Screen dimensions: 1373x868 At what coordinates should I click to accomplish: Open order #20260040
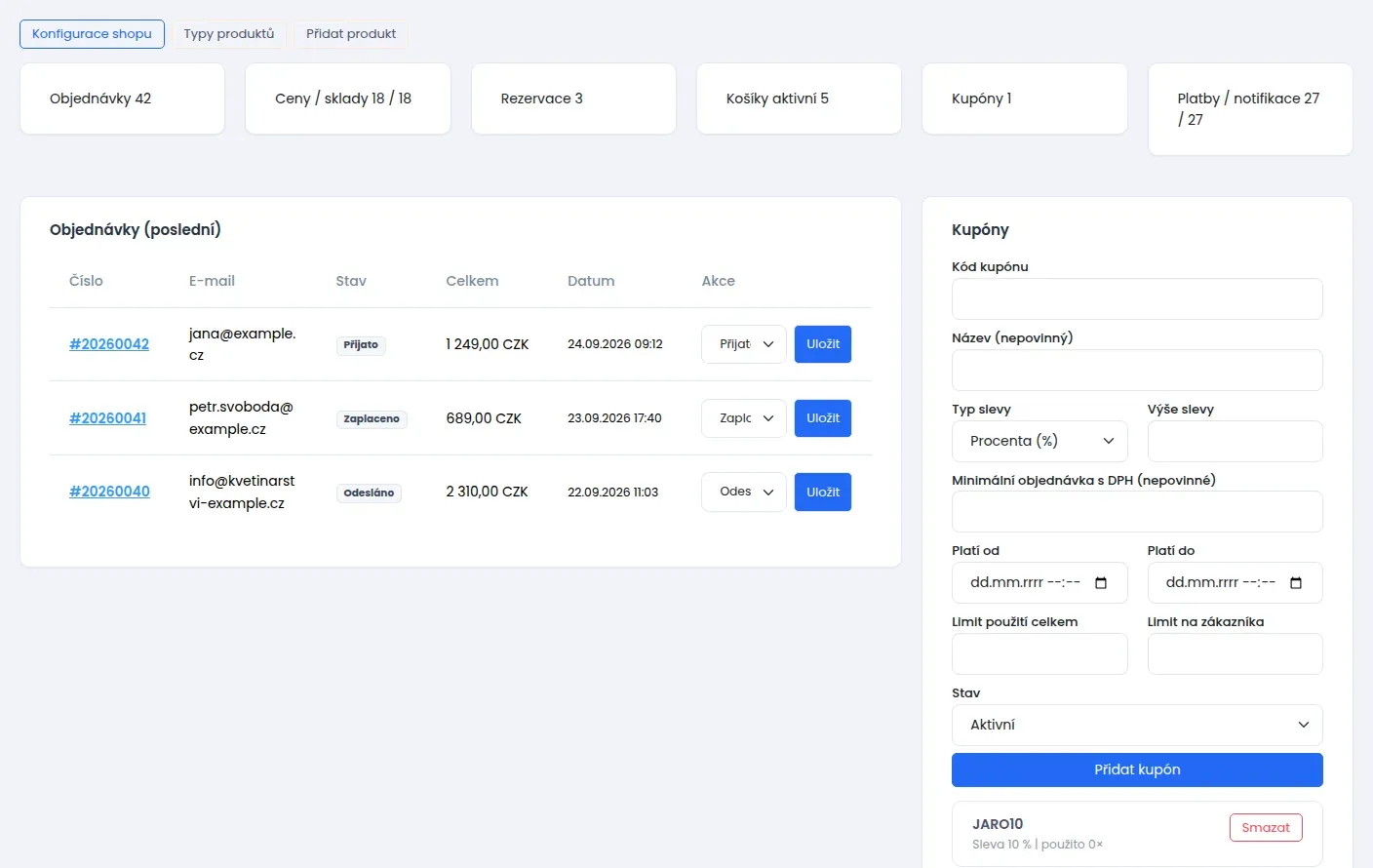pos(109,492)
